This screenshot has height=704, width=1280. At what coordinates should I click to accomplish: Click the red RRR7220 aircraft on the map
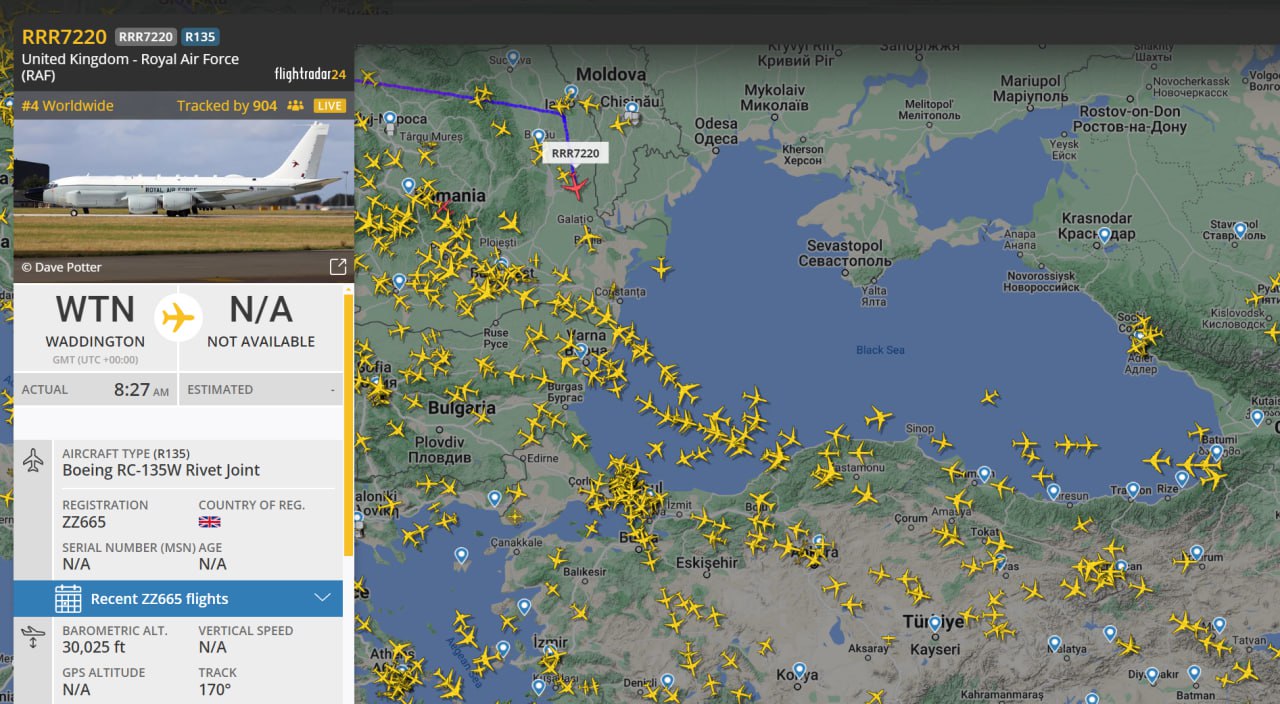pos(575,186)
